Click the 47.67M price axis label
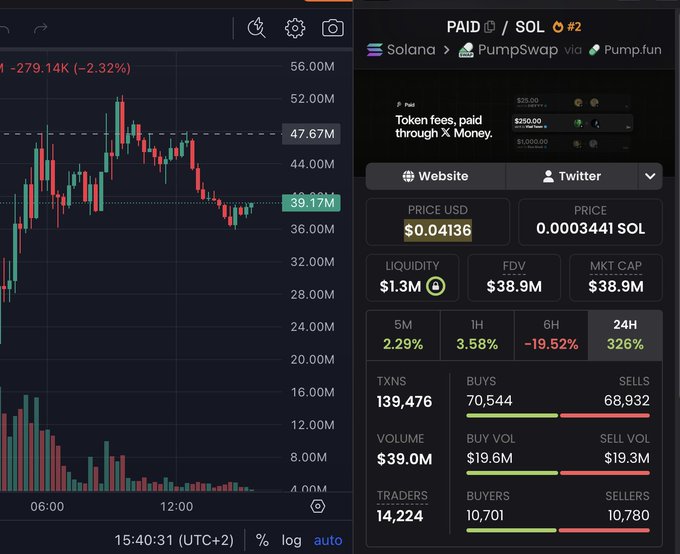The height and width of the screenshot is (554, 680). tap(311, 134)
